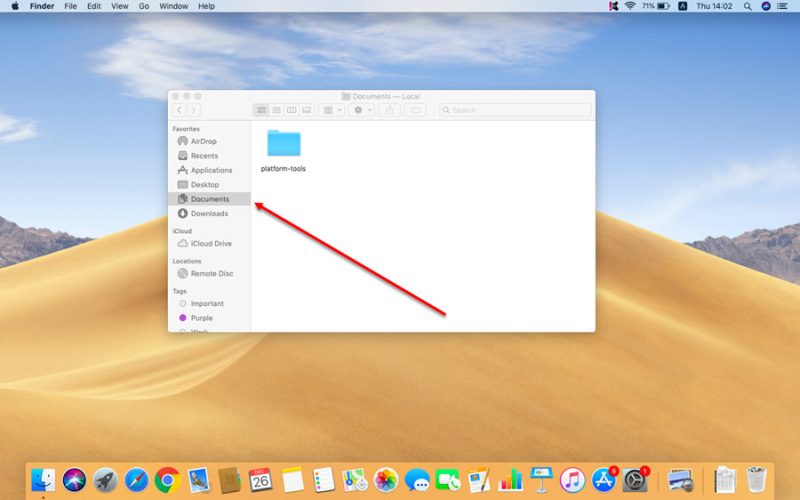
Task: Open the Action gear dropdown menu
Action: pyautogui.click(x=361, y=110)
